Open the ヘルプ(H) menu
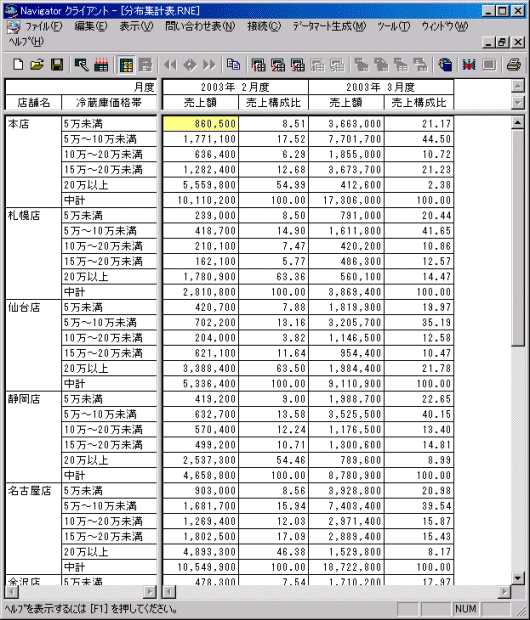 26,42
